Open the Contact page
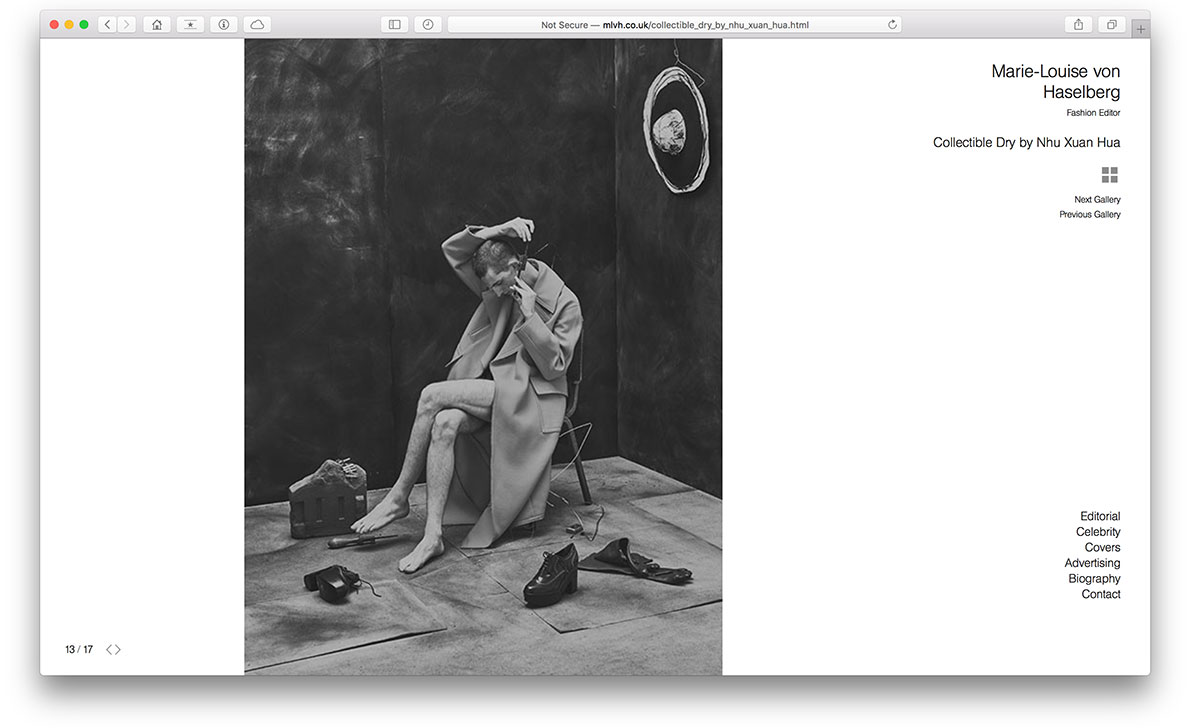Screen dimensions: 1200x728 1101,594
